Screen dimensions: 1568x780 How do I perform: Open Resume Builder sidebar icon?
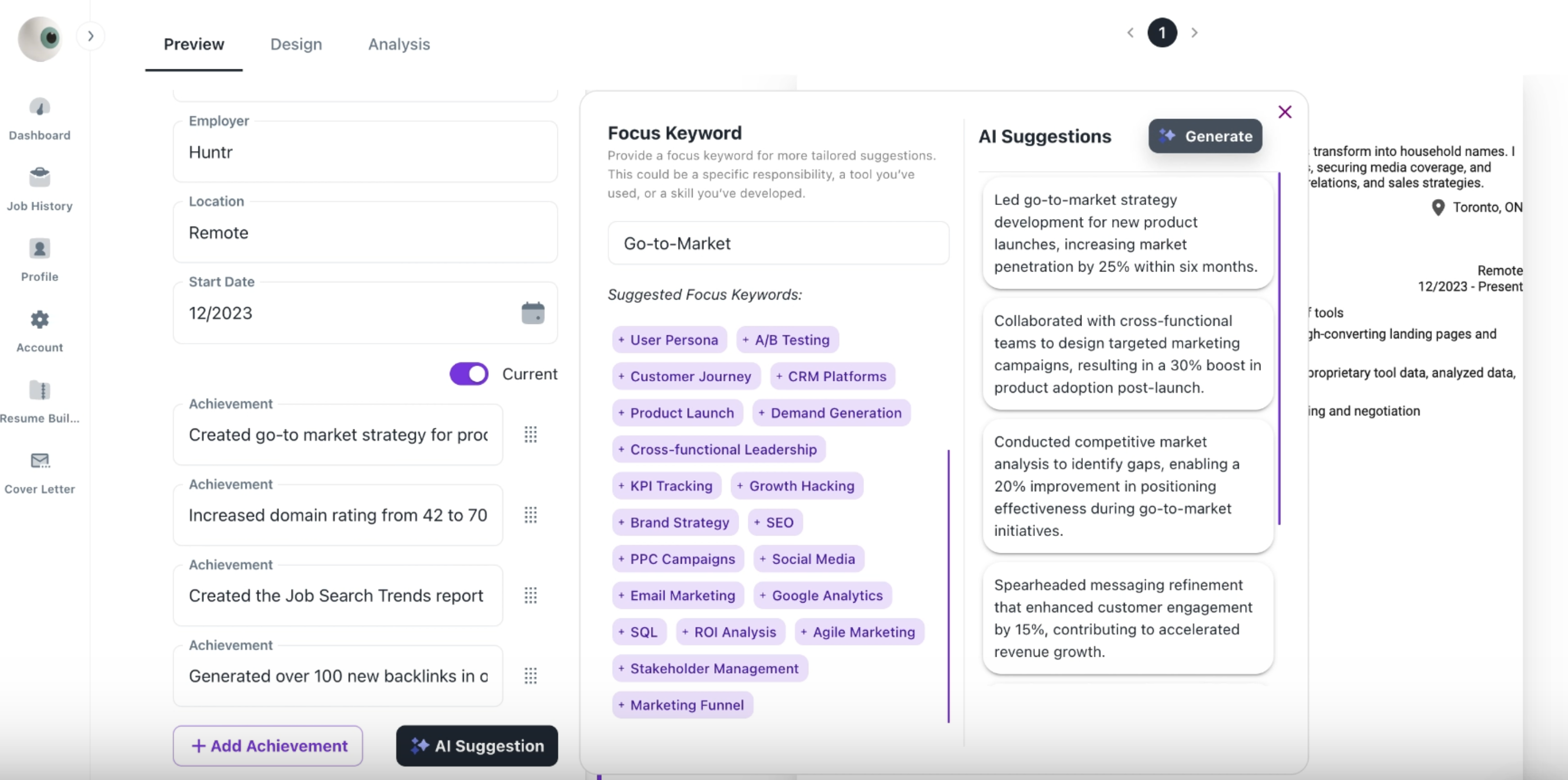(x=39, y=391)
